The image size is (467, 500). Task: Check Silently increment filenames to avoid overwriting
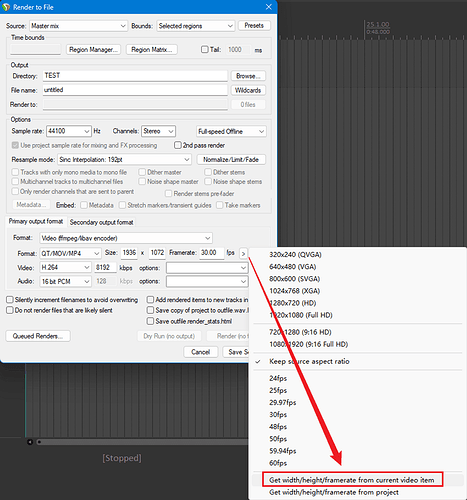click(x=10, y=300)
